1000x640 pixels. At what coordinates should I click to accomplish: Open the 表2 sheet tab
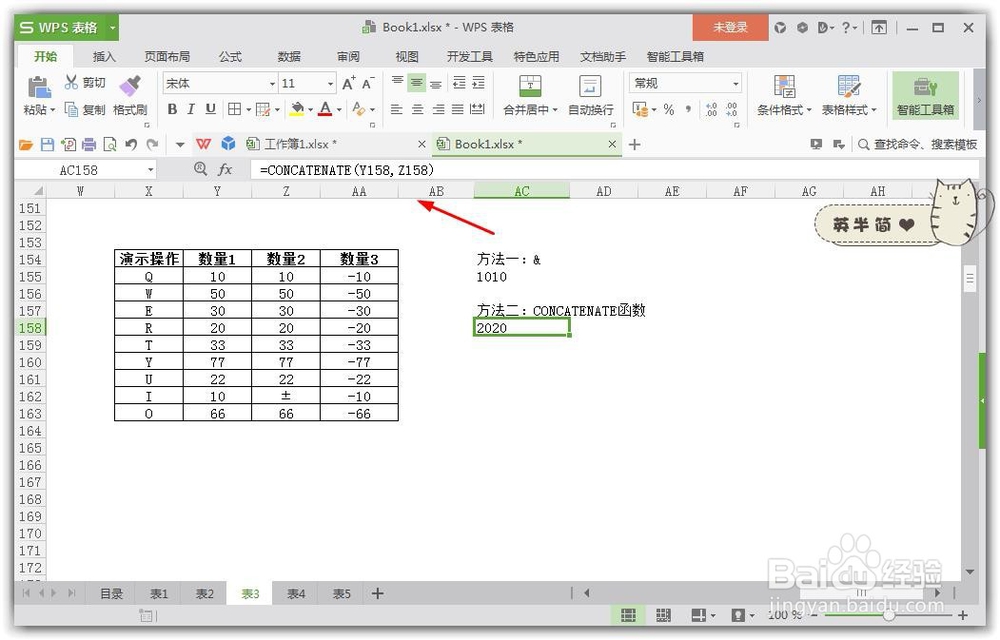coord(203,593)
